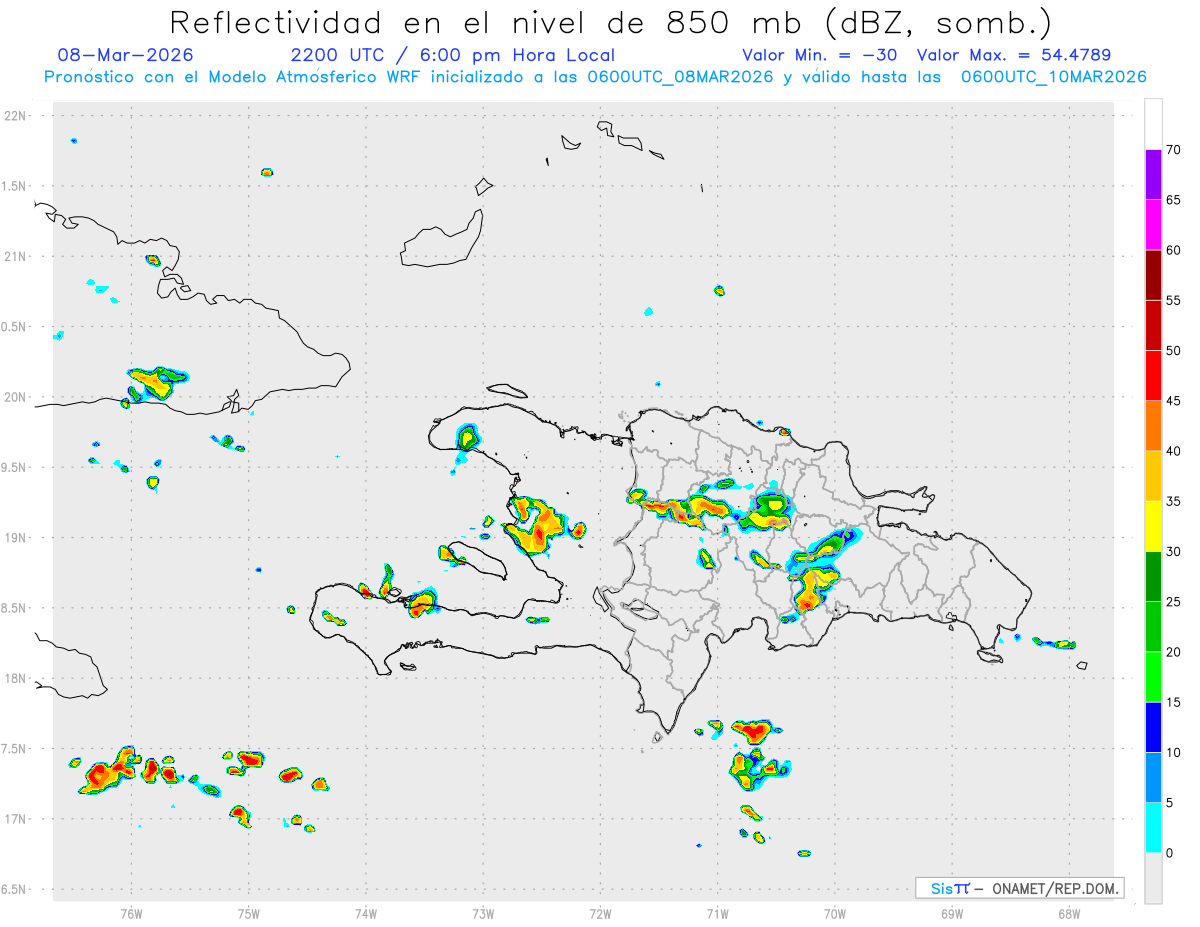
Task: Click the '55' value on the color scale
Action: [x=1173, y=301]
